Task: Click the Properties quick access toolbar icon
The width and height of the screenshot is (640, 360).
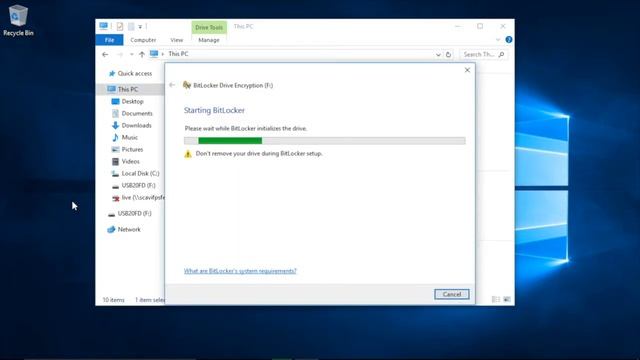Action: 120,27
